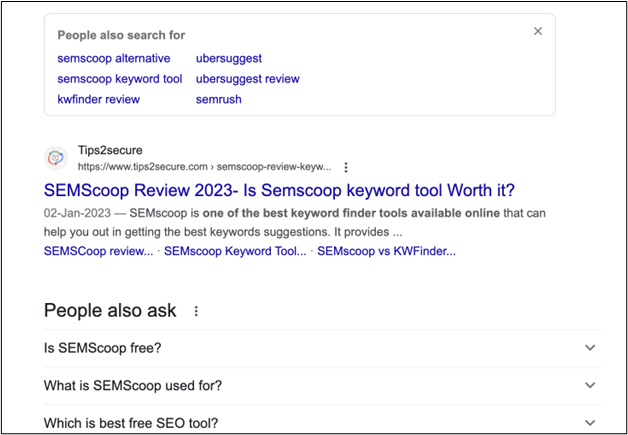Image resolution: width=628 pixels, height=435 pixels.
Task: Click the Tips2secure site name text
Action: 110,151
